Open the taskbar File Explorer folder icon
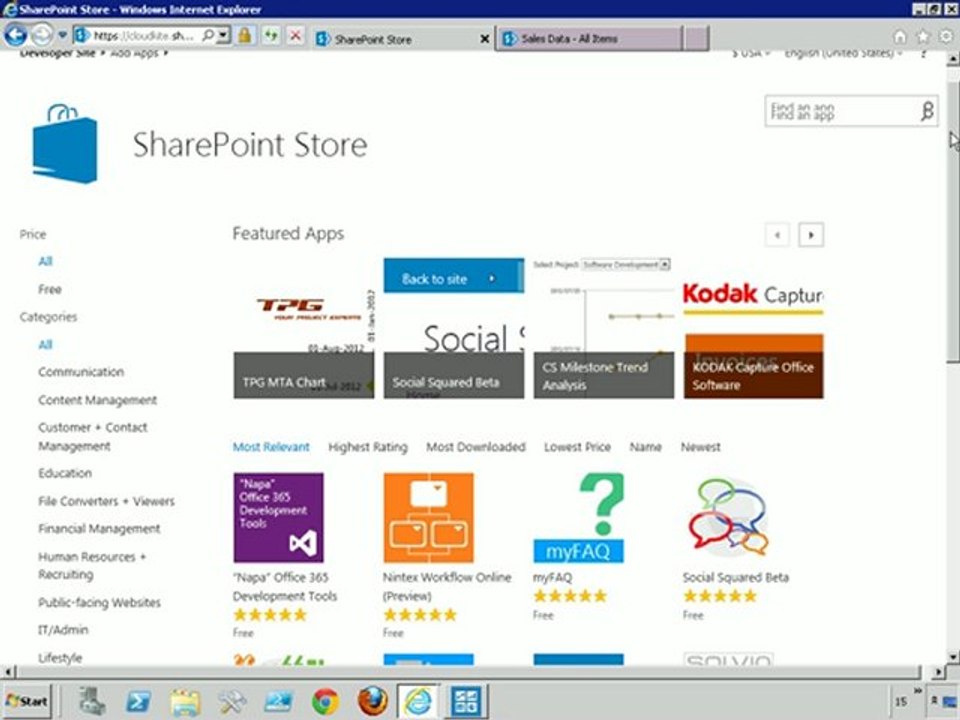 point(185,701)
